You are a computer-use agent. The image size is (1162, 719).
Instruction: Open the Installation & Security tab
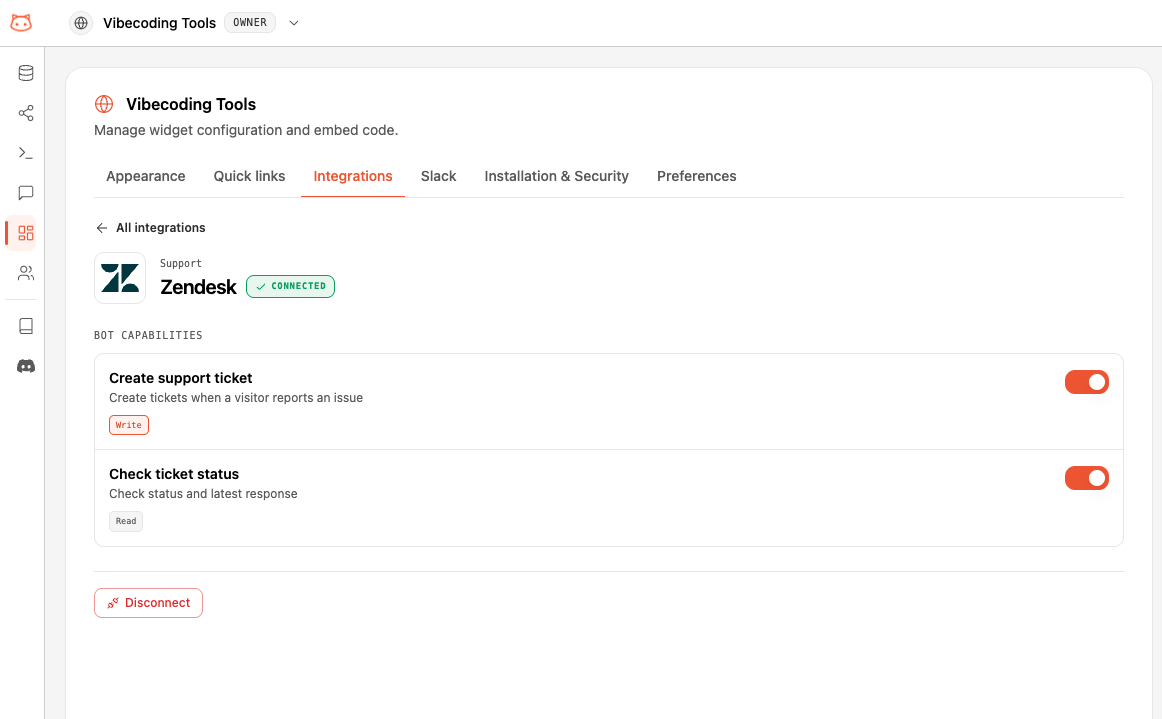[x=557, y=176]
